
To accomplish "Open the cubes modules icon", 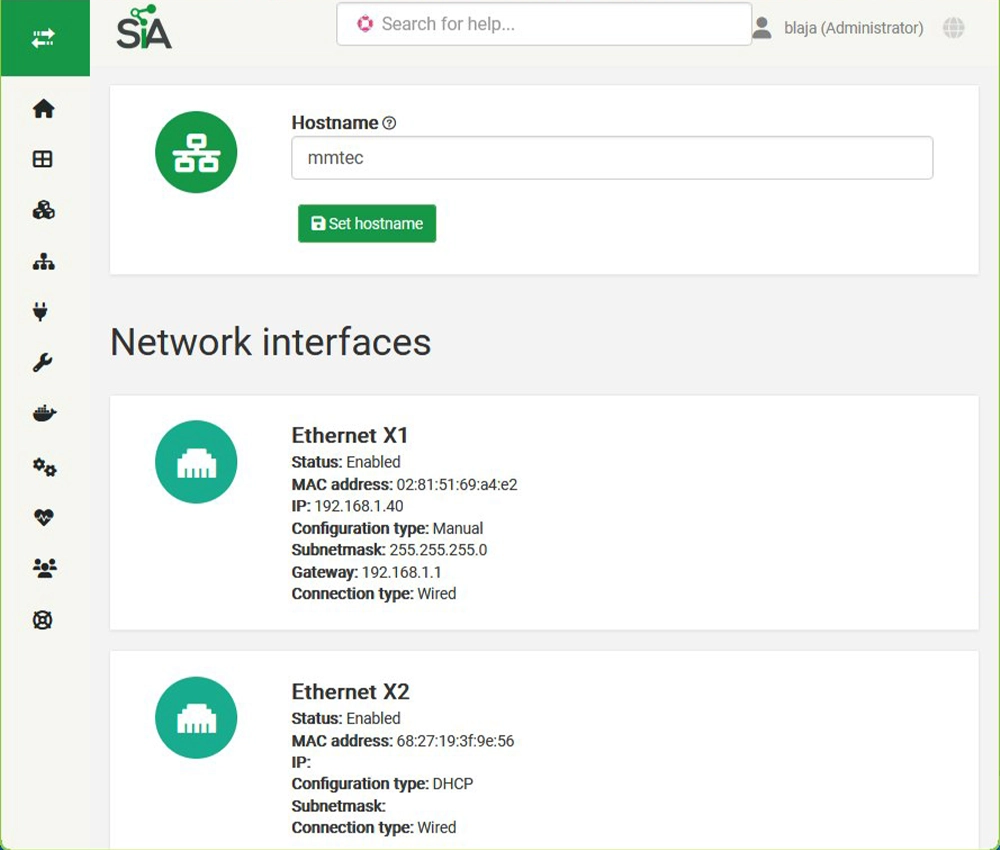I will pyautogui.click(x=43, y=210).
